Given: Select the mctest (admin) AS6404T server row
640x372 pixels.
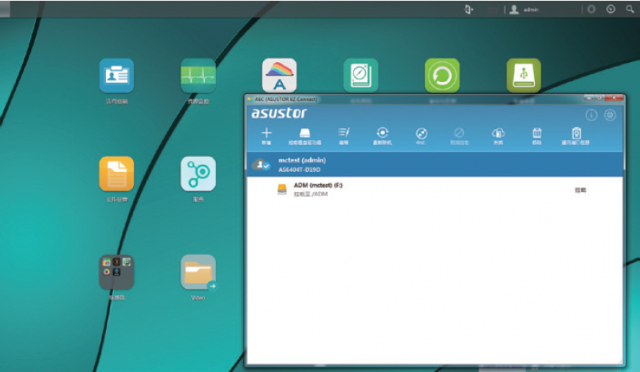Looking at the screenshot, I should [x=435, y=165].
